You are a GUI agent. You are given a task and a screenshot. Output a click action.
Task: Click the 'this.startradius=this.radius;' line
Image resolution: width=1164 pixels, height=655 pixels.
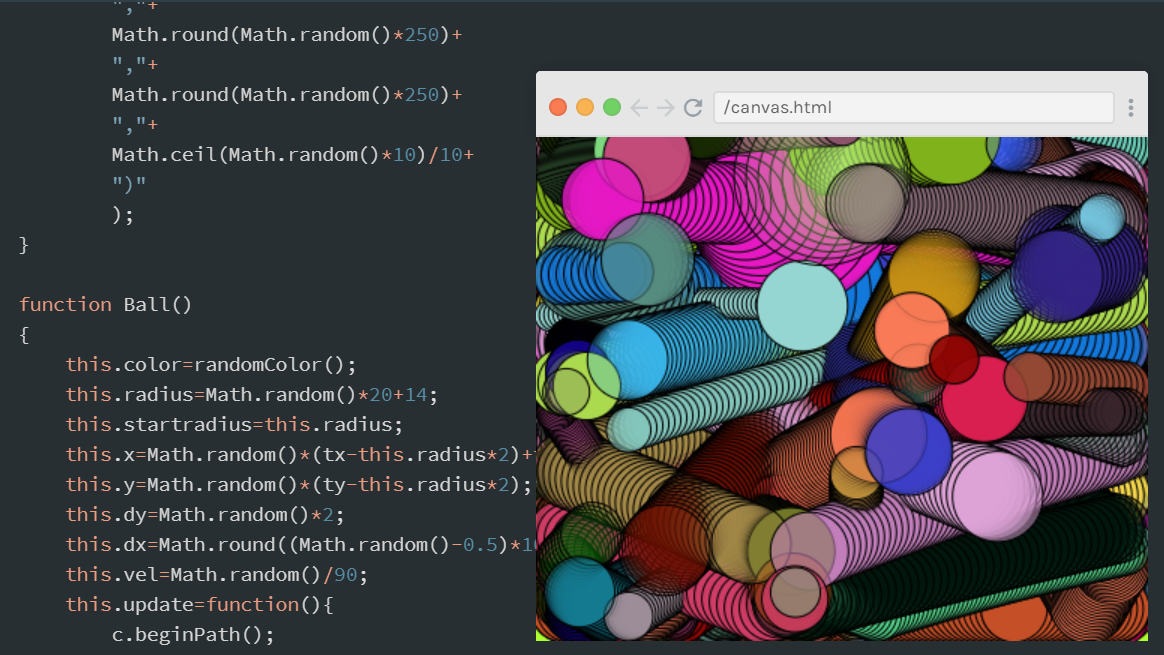pyautogui.click(x=234, y=425)
